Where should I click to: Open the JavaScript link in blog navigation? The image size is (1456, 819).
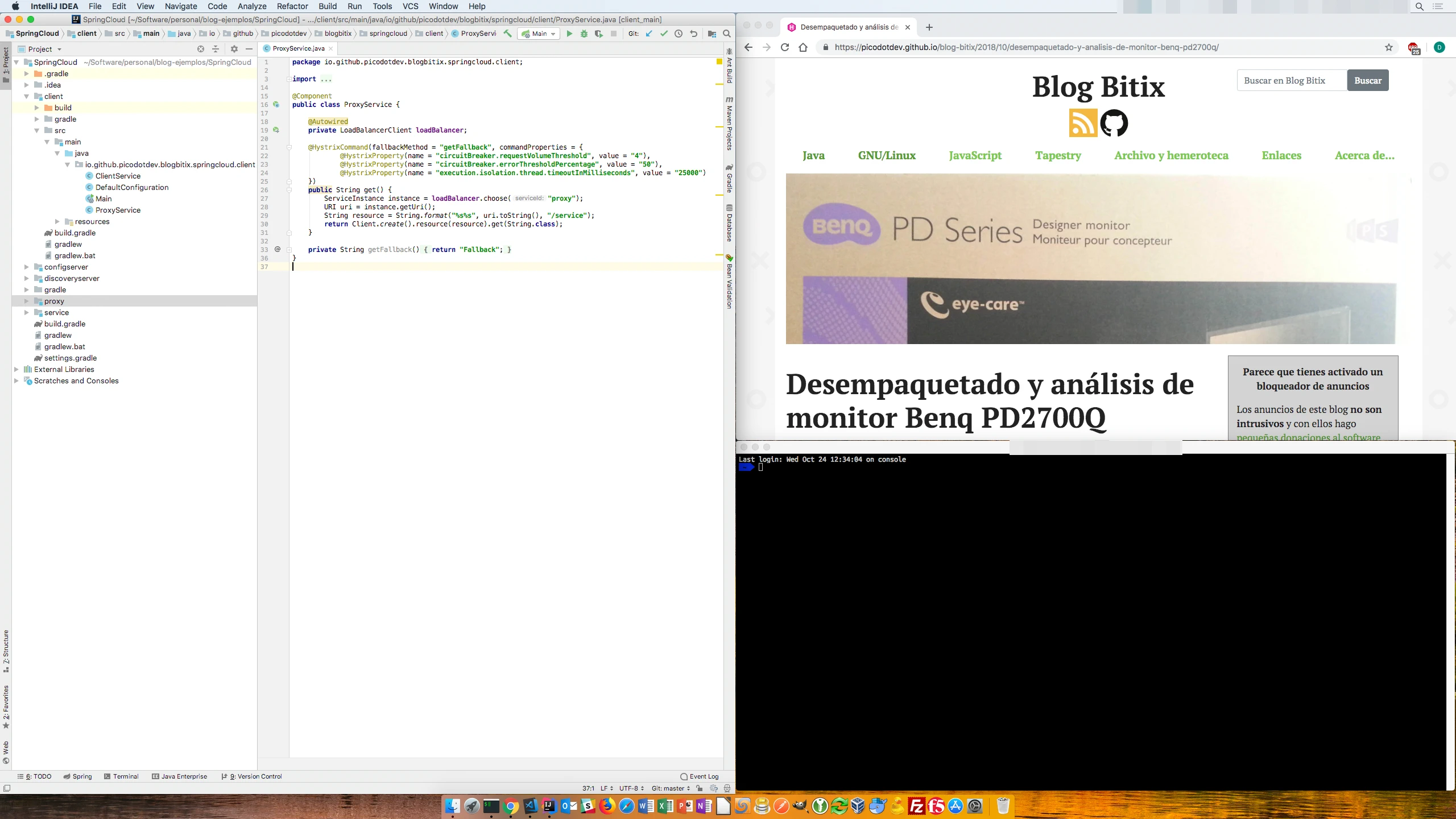click(x=975, y=156)
